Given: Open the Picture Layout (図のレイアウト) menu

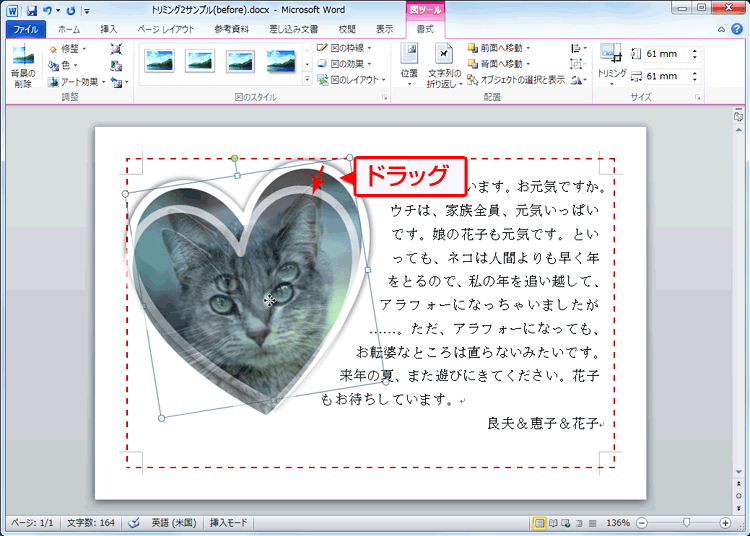Looking at the screenshot, I should 351,80.
